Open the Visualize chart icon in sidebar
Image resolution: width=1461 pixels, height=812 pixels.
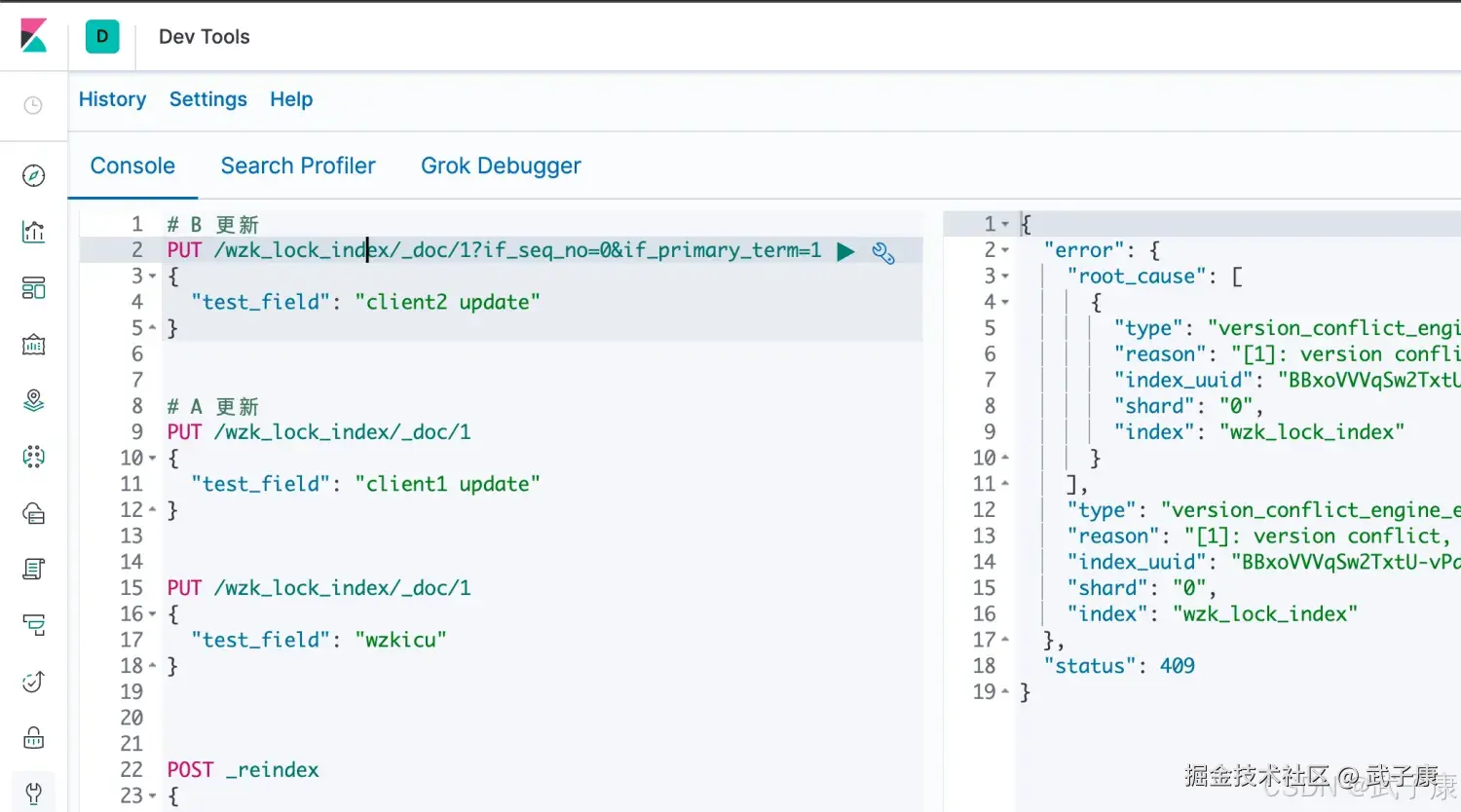(x=33, y=232)
